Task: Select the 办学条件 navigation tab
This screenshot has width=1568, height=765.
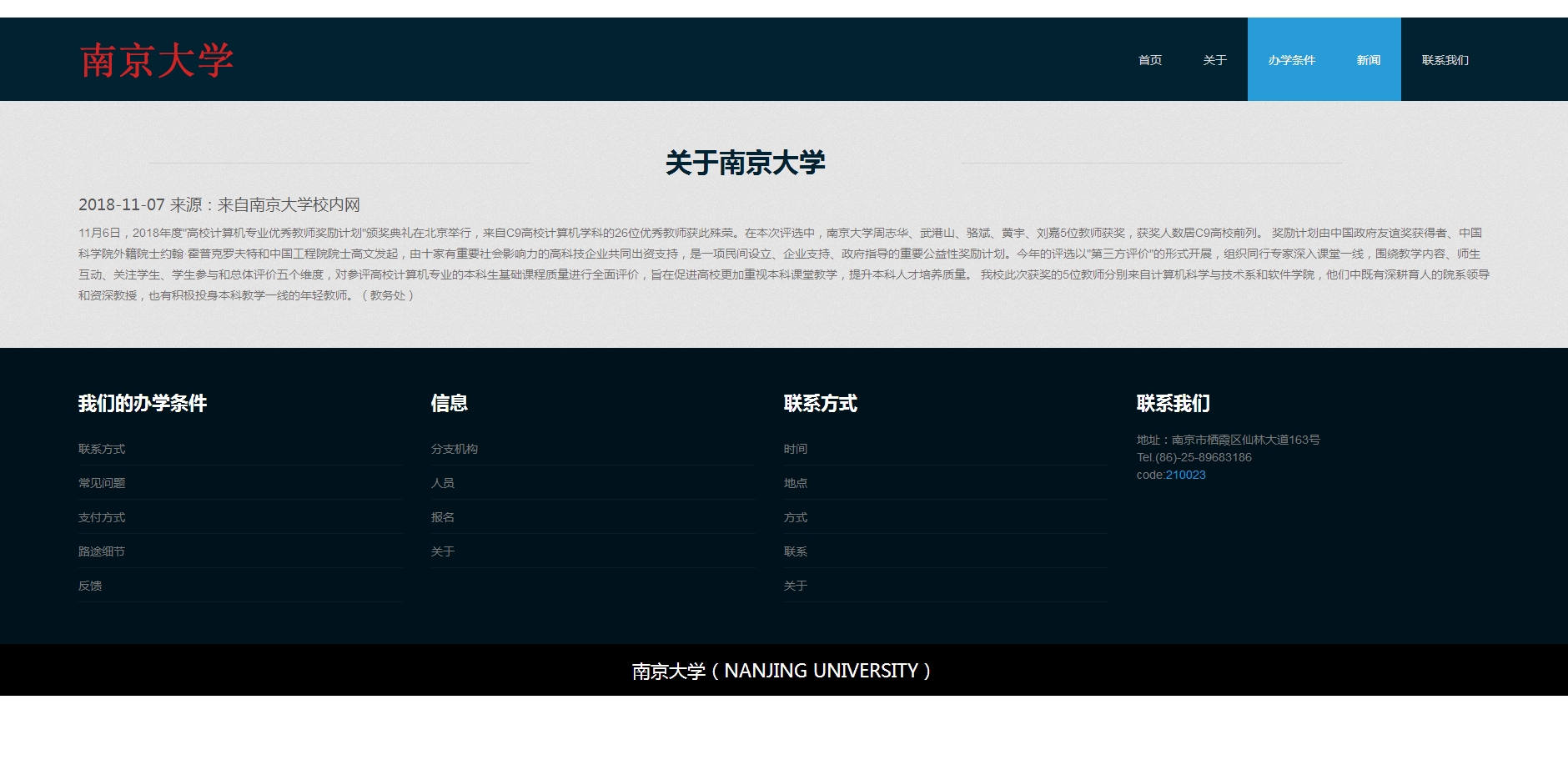Action: point(1291,60)
